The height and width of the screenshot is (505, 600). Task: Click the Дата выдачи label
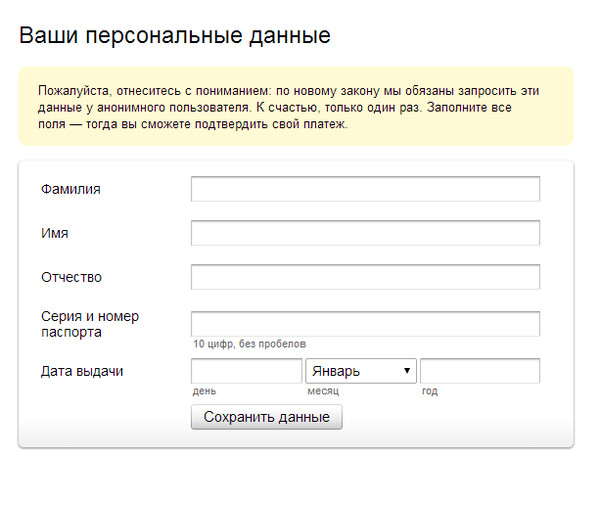click(82, 371)
